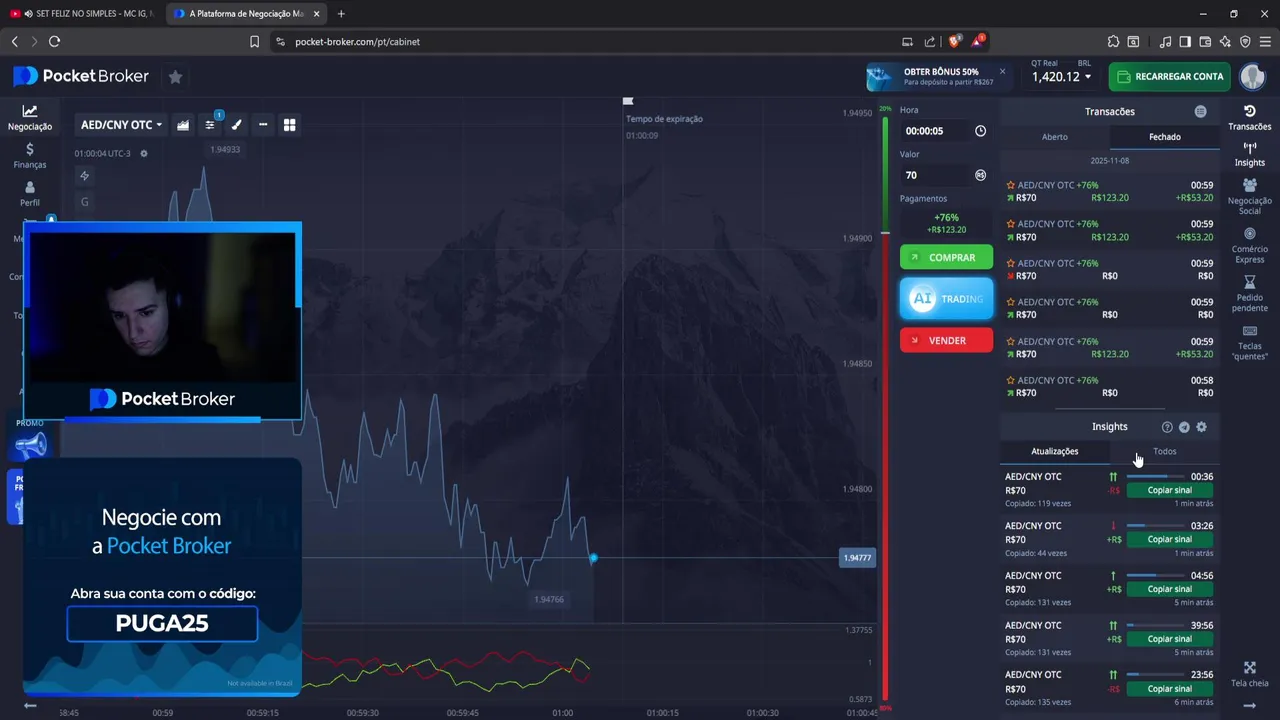Open the multi-chart grid layout icon
This screenshot has height=720, width=1280.
290,125
